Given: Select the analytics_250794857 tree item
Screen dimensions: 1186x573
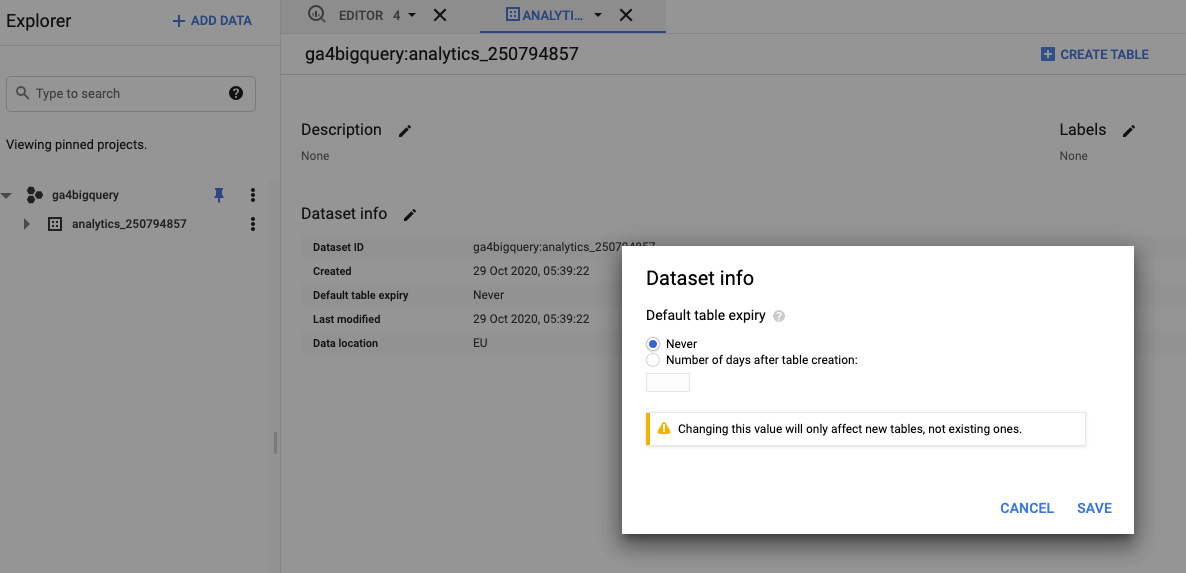Looking at the screenshot, I should pyautogui.click(x=129, y=224).
